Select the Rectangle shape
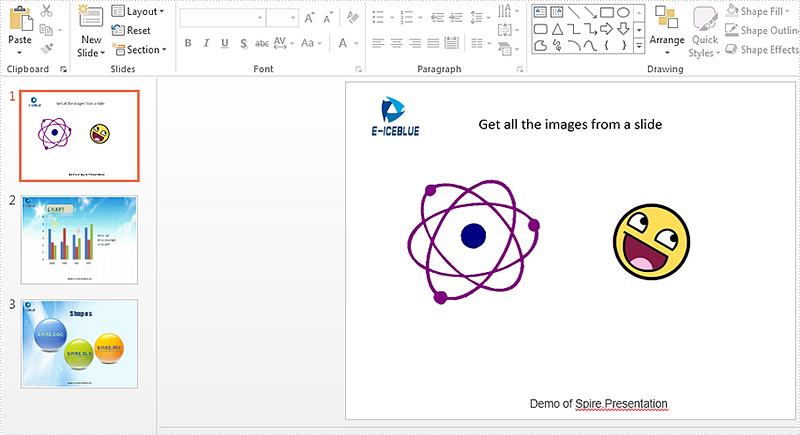Screen dimensions: 800x435 [x=607, y=12]
